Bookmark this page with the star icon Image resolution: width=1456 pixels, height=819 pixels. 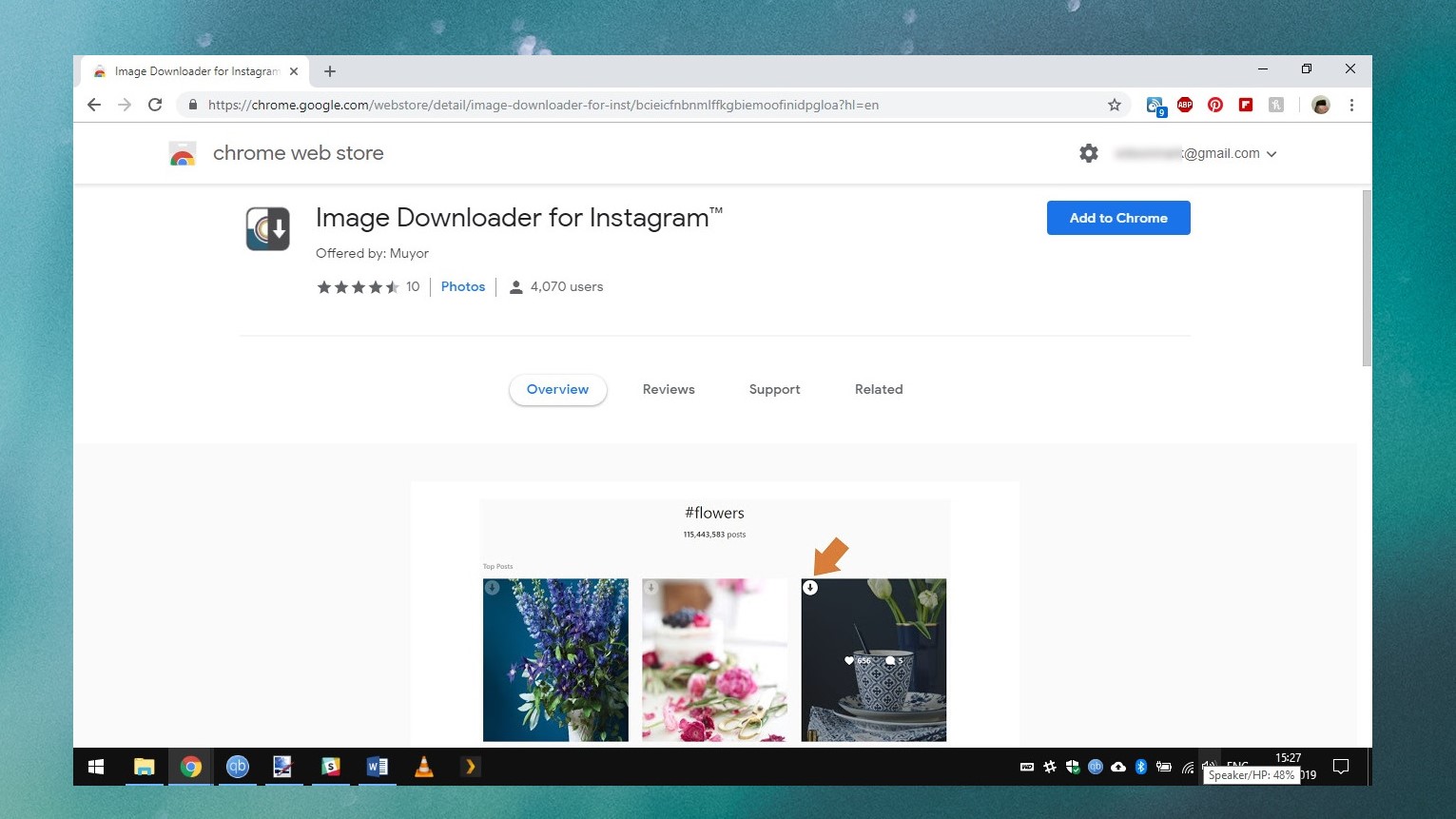tap(1113, 105)
